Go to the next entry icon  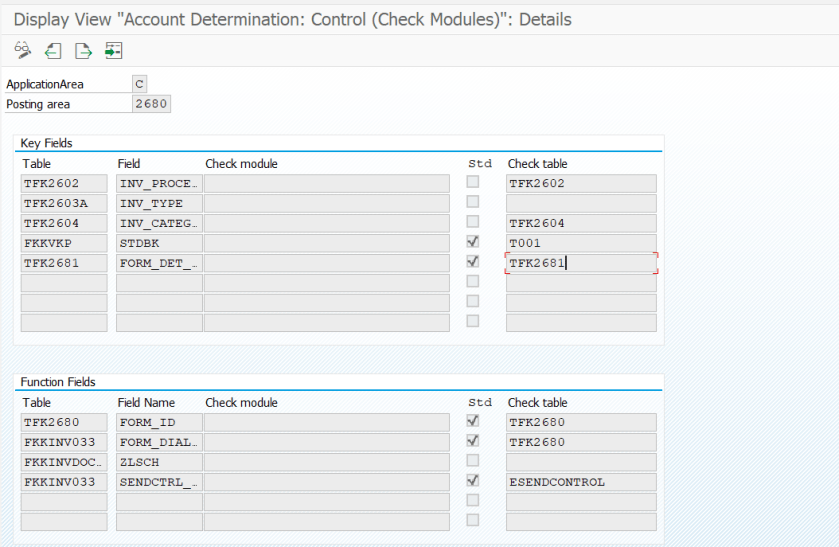(x=83, y=50)
